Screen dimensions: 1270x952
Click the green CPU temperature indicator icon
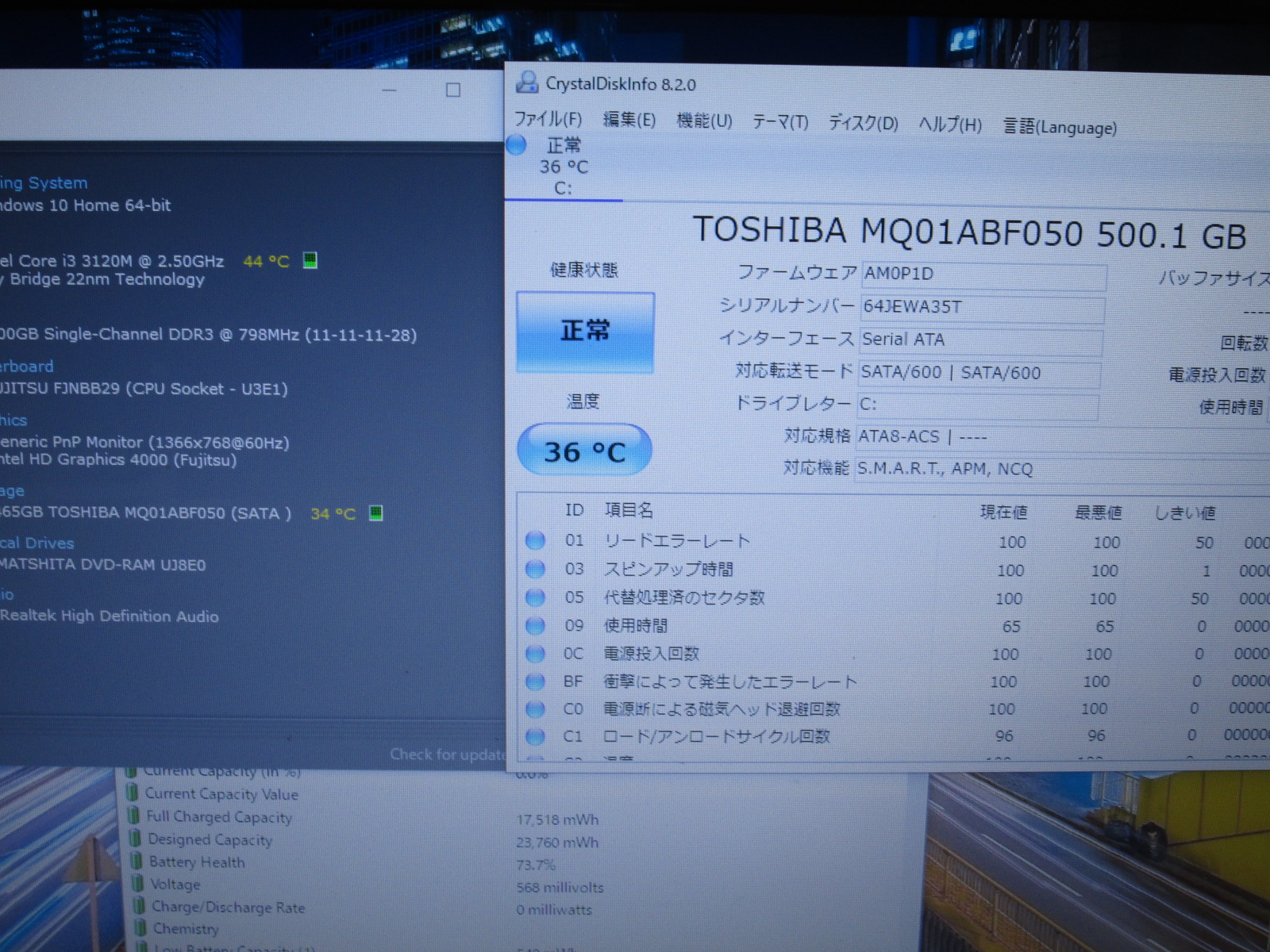pos(310,260)
